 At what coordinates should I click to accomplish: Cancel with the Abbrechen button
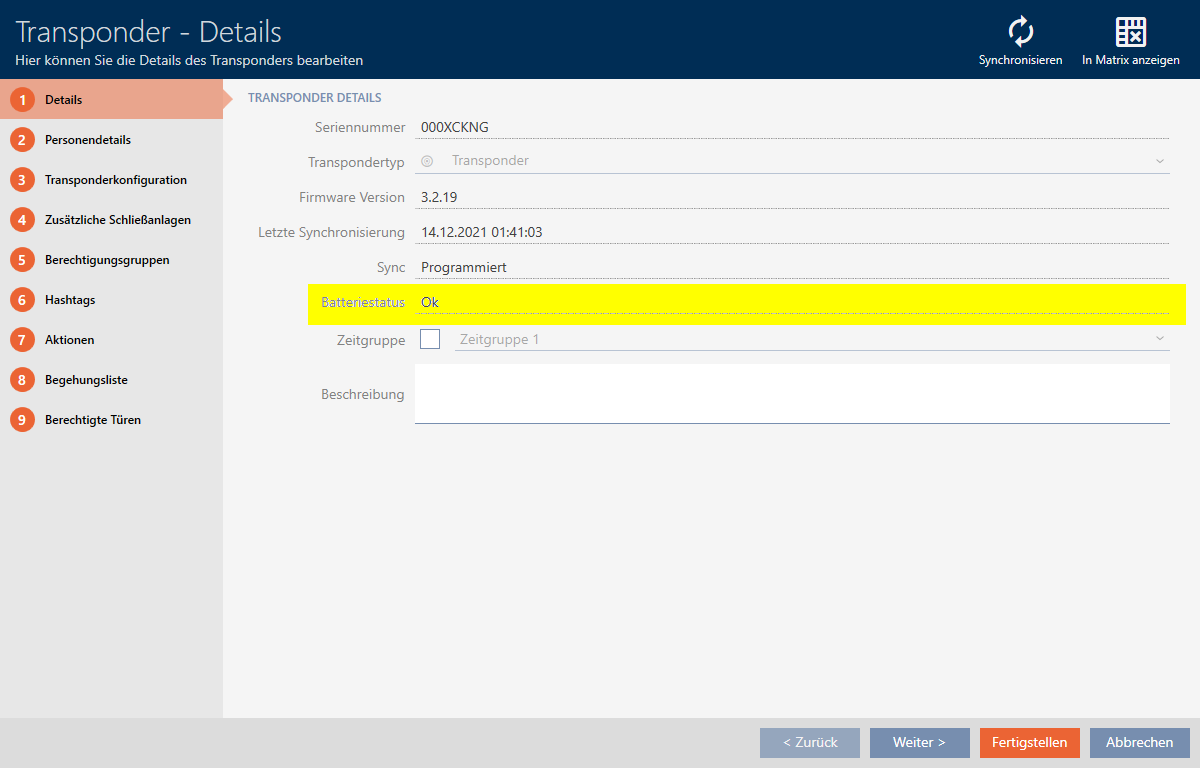click(x=1139, y=743)
